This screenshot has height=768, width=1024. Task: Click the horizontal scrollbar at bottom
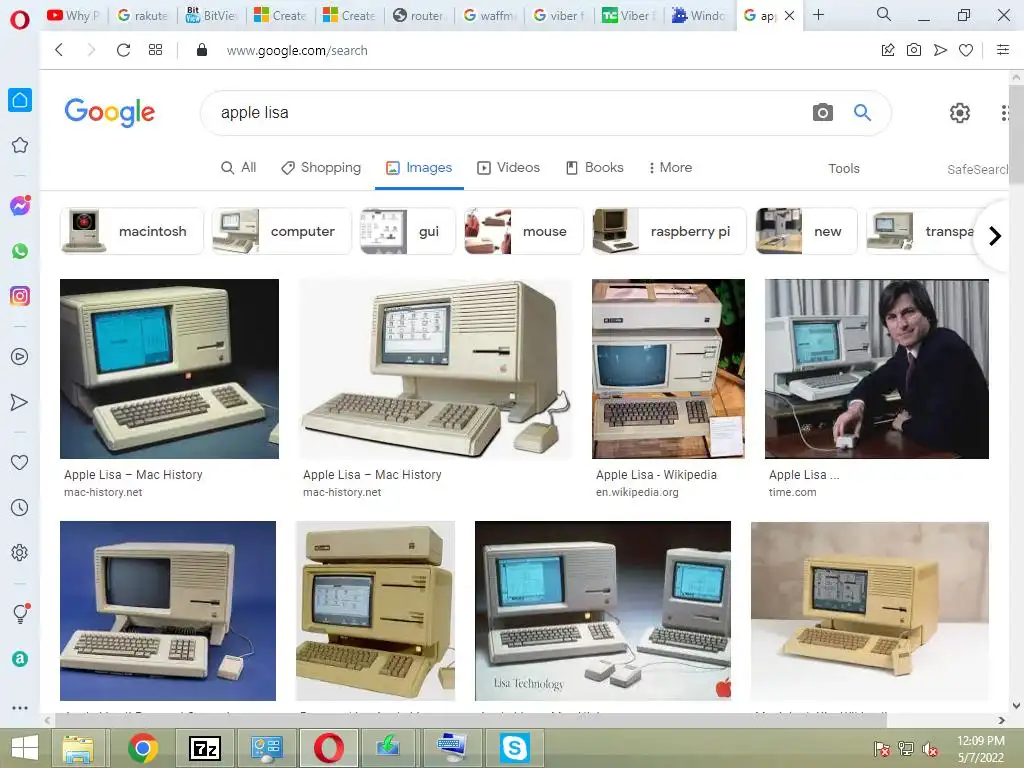(470, 720)
